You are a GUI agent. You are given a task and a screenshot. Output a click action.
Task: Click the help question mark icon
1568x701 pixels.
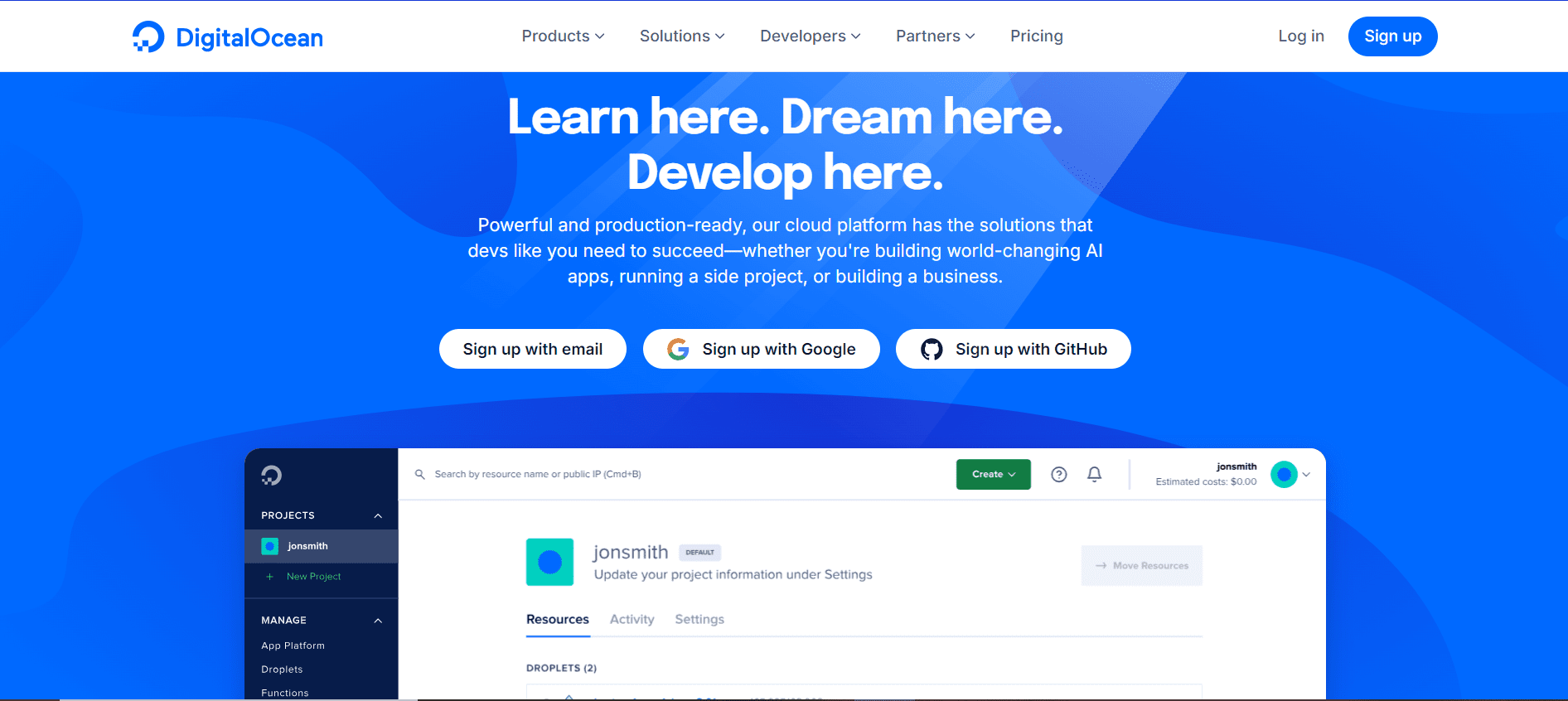(1058, 474)
